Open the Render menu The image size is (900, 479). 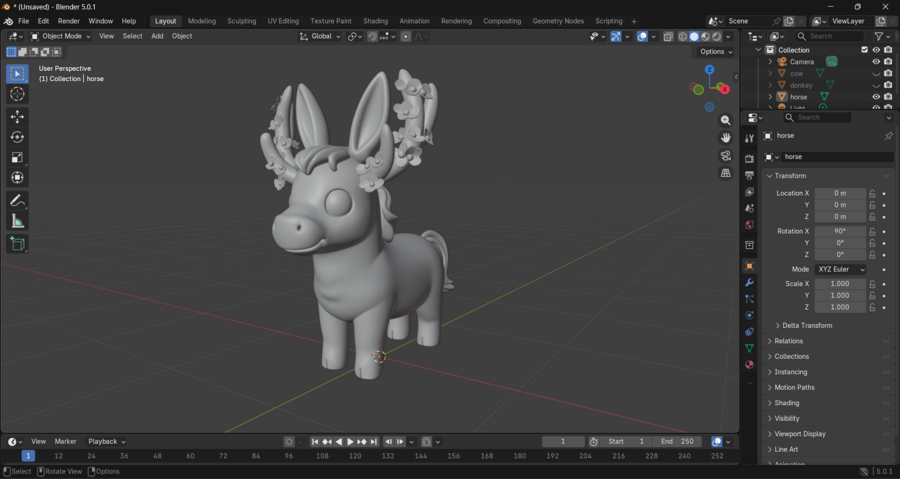pos(68,21)
